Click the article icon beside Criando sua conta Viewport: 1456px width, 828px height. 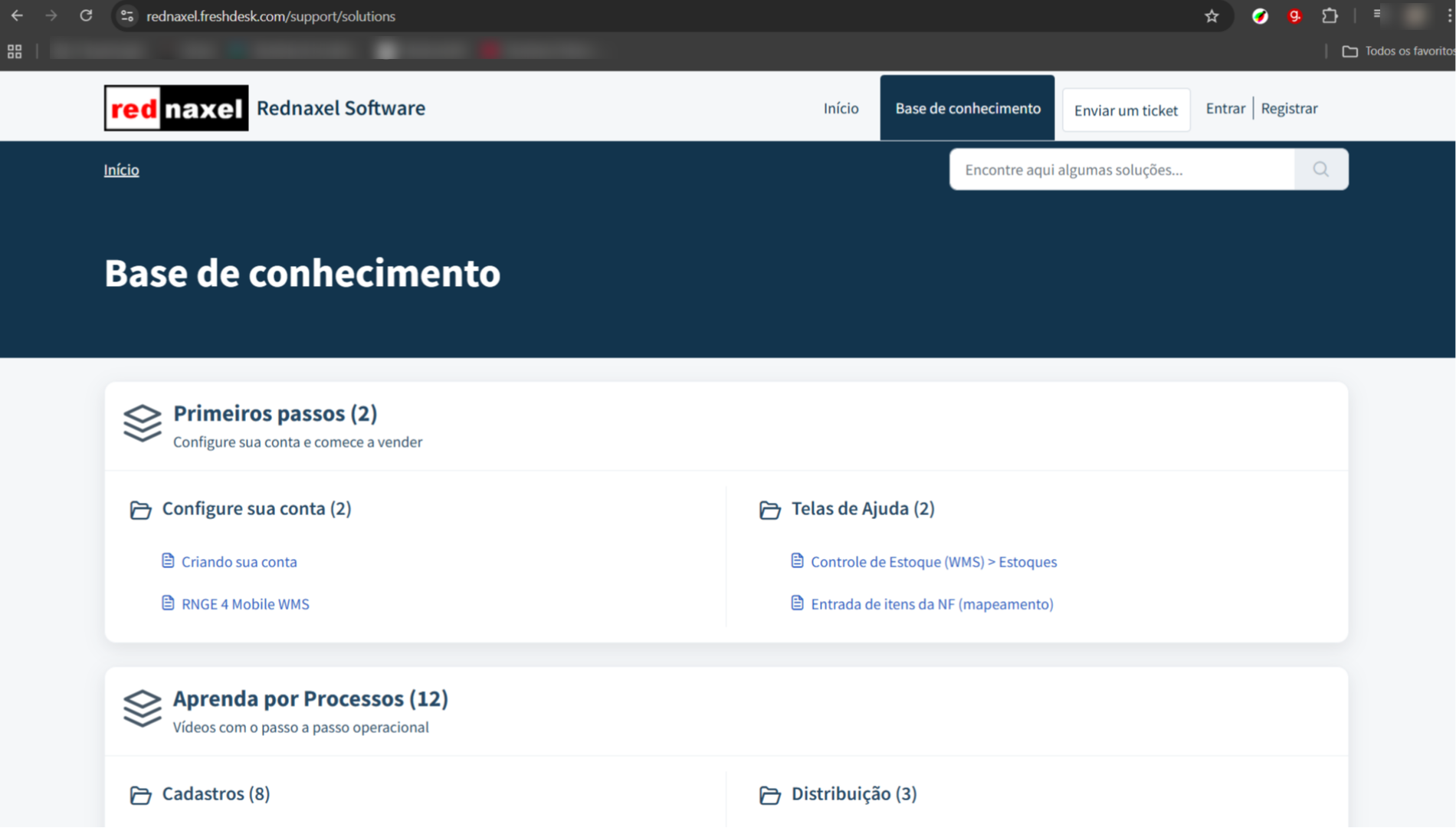tap(168, 560)
